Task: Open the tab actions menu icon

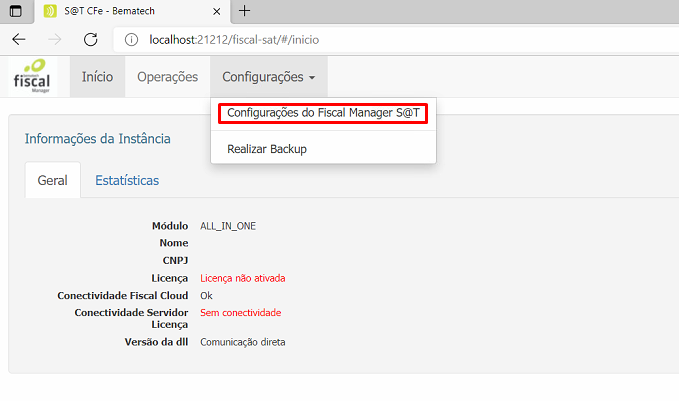Action: (x=16, y=11)
